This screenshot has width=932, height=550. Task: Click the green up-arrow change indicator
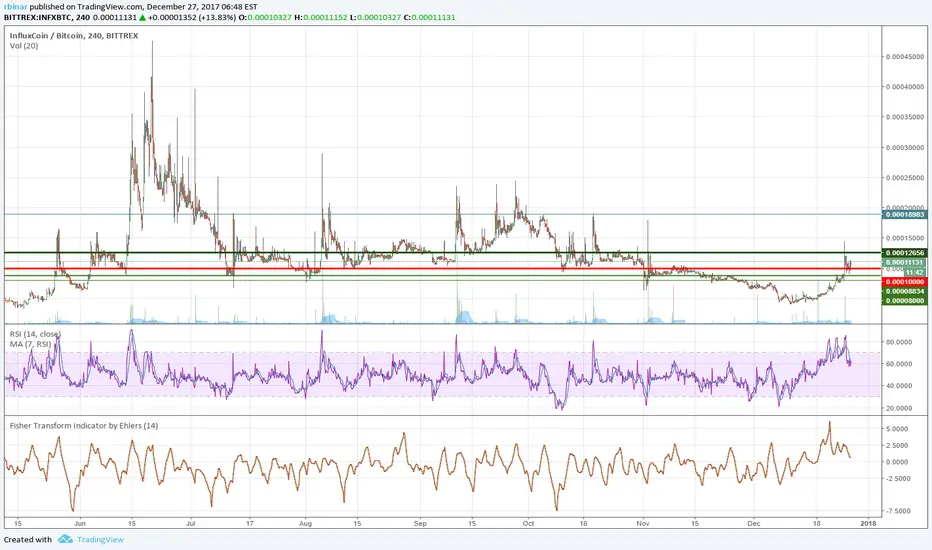coord(143,17)
